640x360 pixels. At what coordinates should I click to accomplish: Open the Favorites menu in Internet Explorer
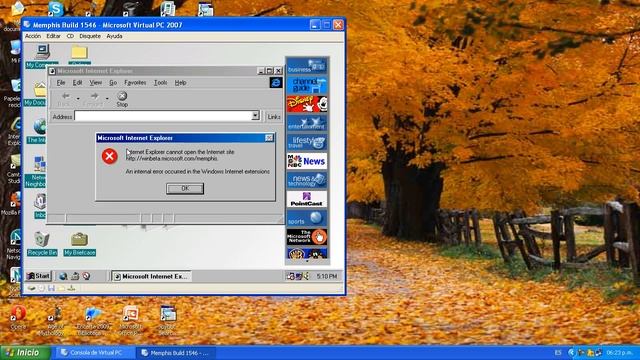(135, 82)
